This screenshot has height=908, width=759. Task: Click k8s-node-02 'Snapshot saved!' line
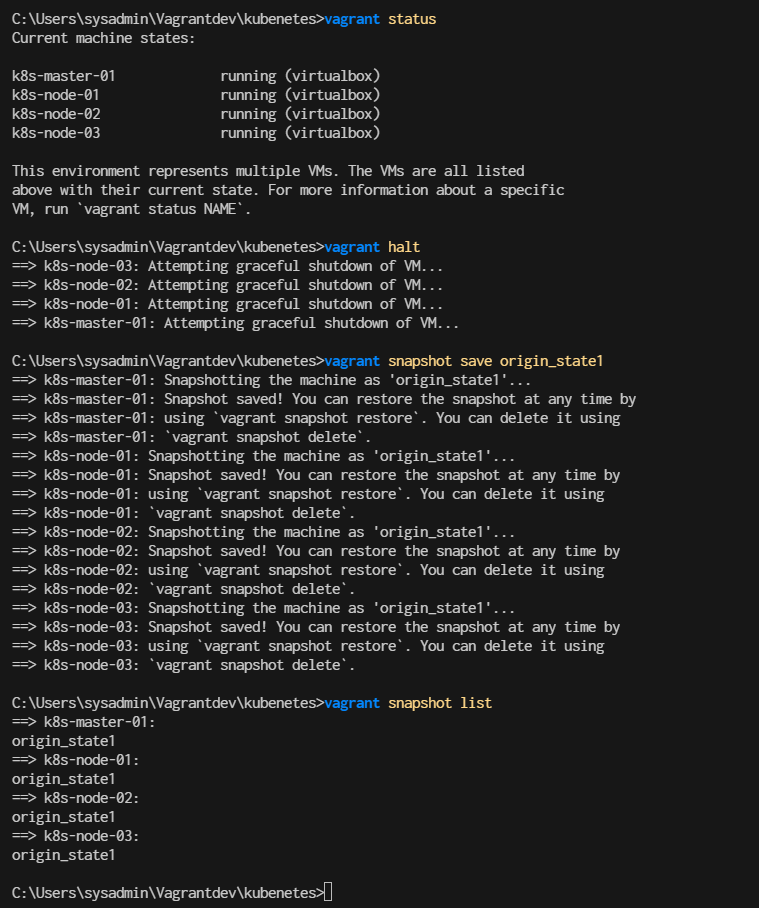point(316,551)
